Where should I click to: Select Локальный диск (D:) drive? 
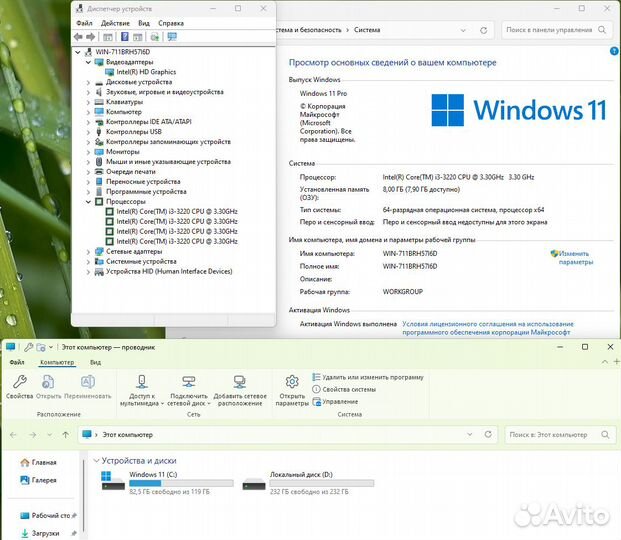pyautogui.click(x=308, y=483)
